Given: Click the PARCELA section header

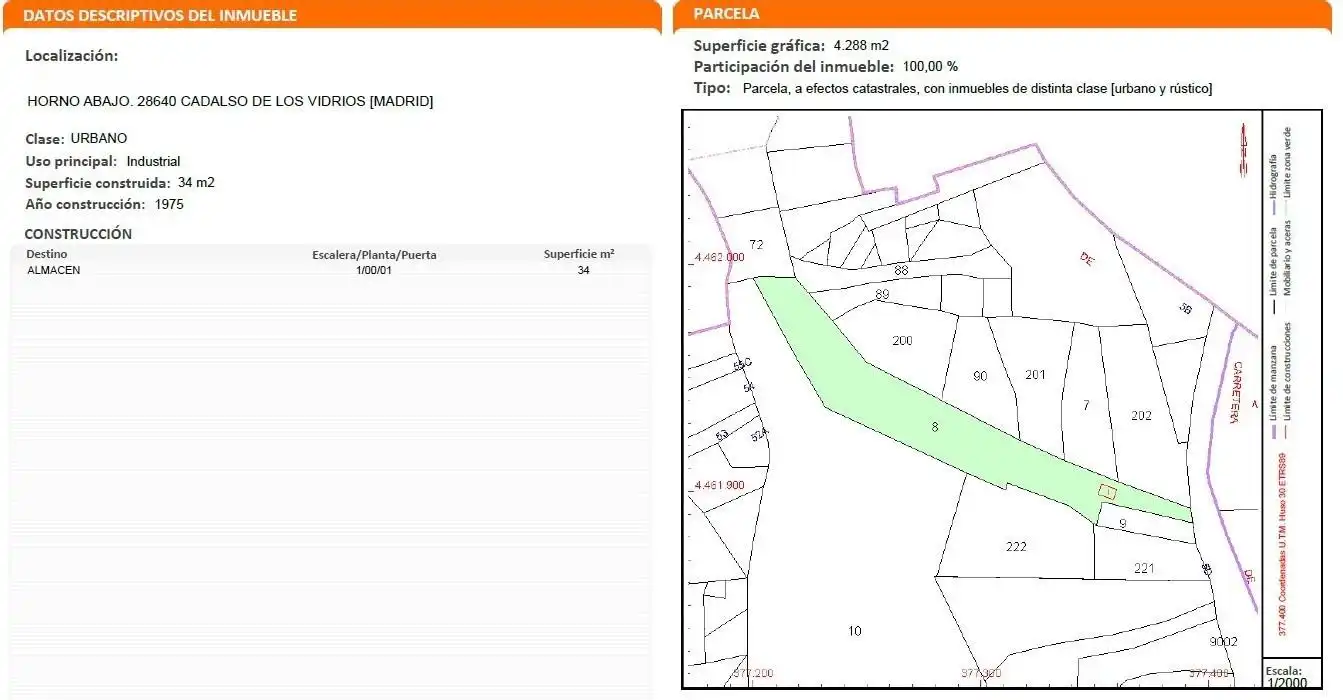Looking at the screenshot, I should [726, 14].
